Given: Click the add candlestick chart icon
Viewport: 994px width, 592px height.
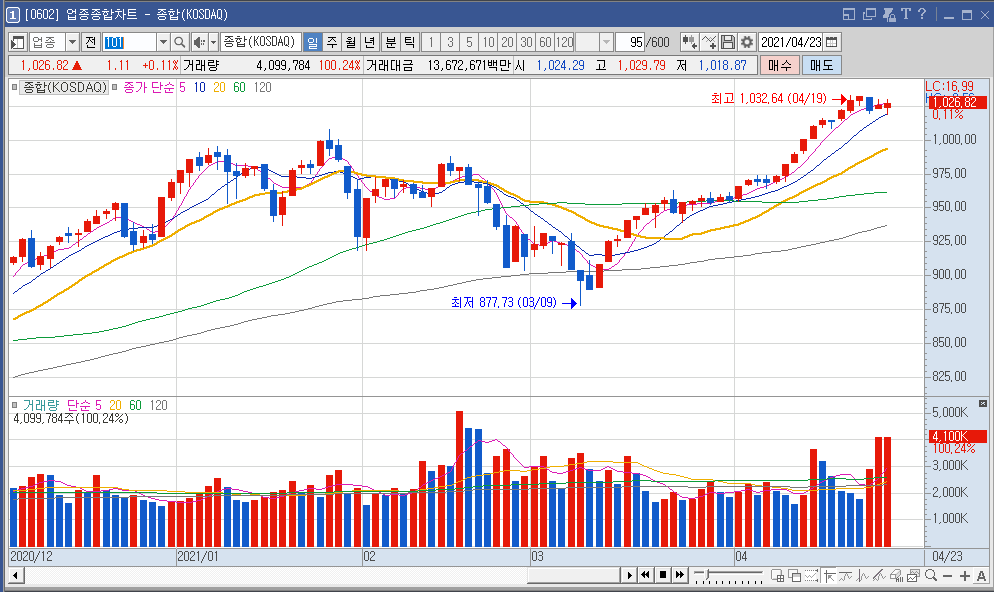Looking at the screenshot, I should (690, 42).
